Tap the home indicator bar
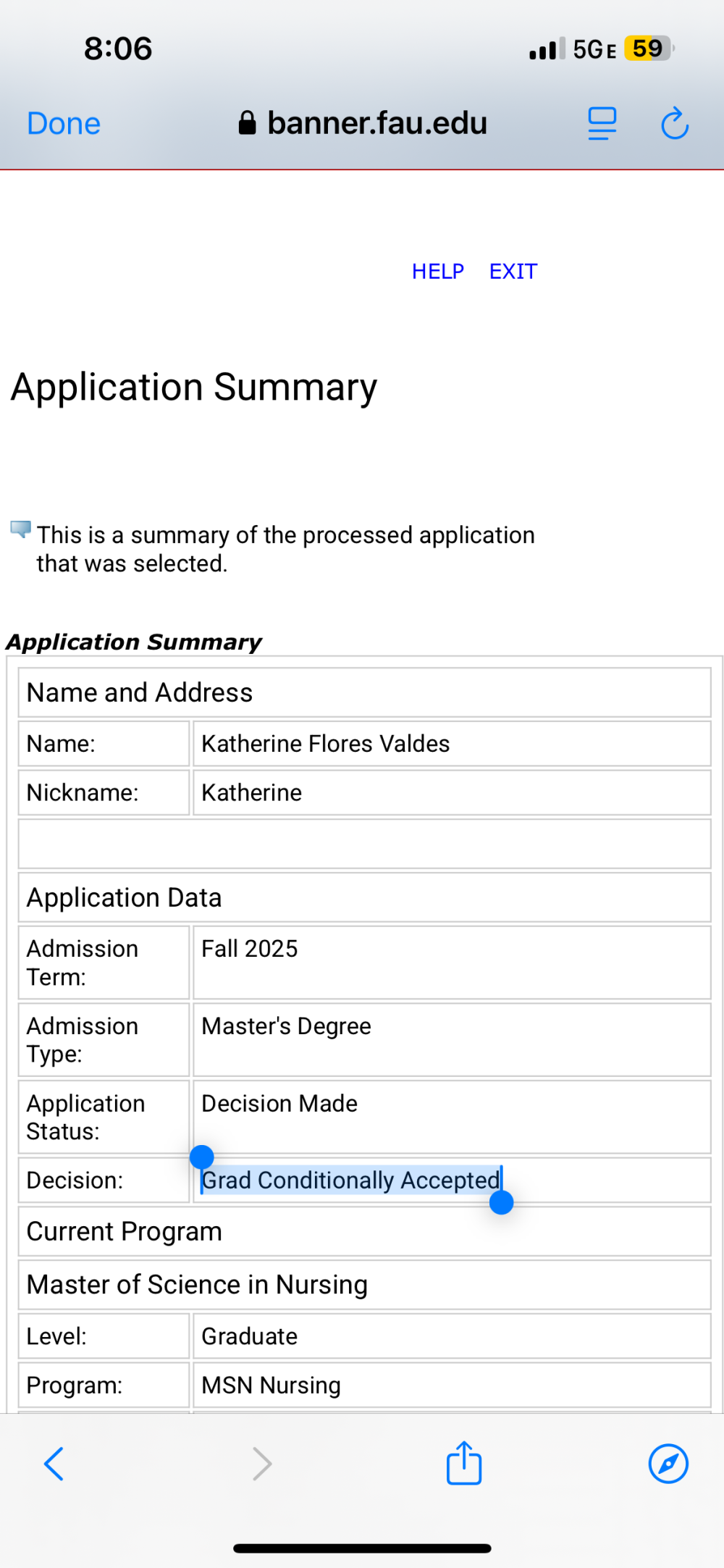724x1568 pixels. (x=362, y=1548)
